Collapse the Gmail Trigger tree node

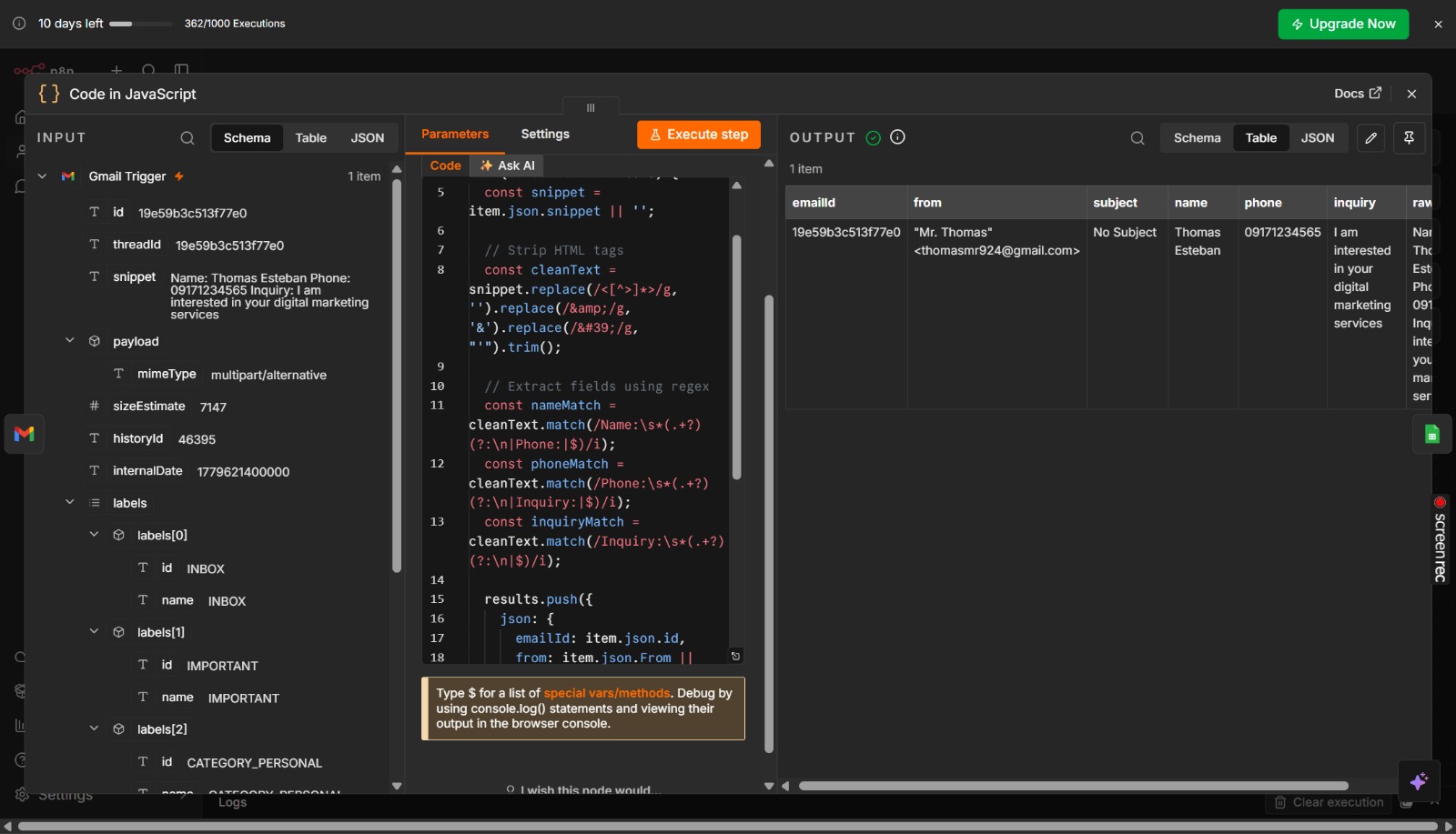coord(42,176)
